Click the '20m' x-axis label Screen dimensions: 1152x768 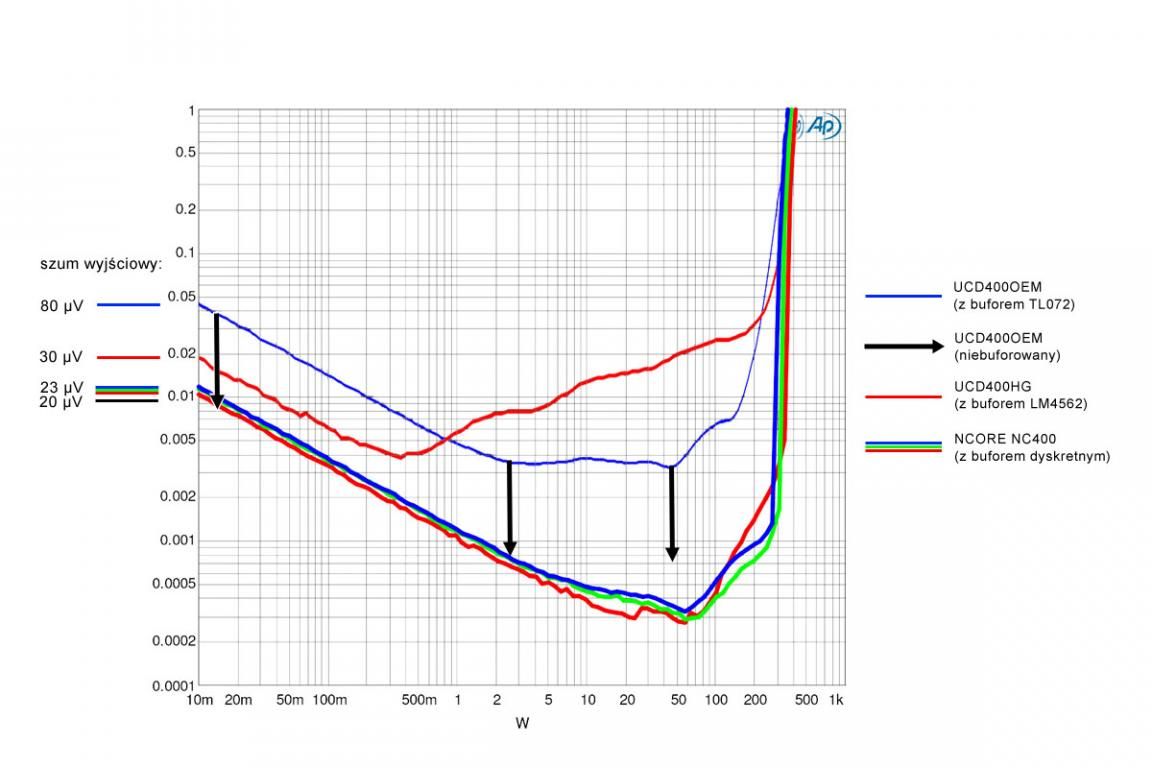click(238, 700)
